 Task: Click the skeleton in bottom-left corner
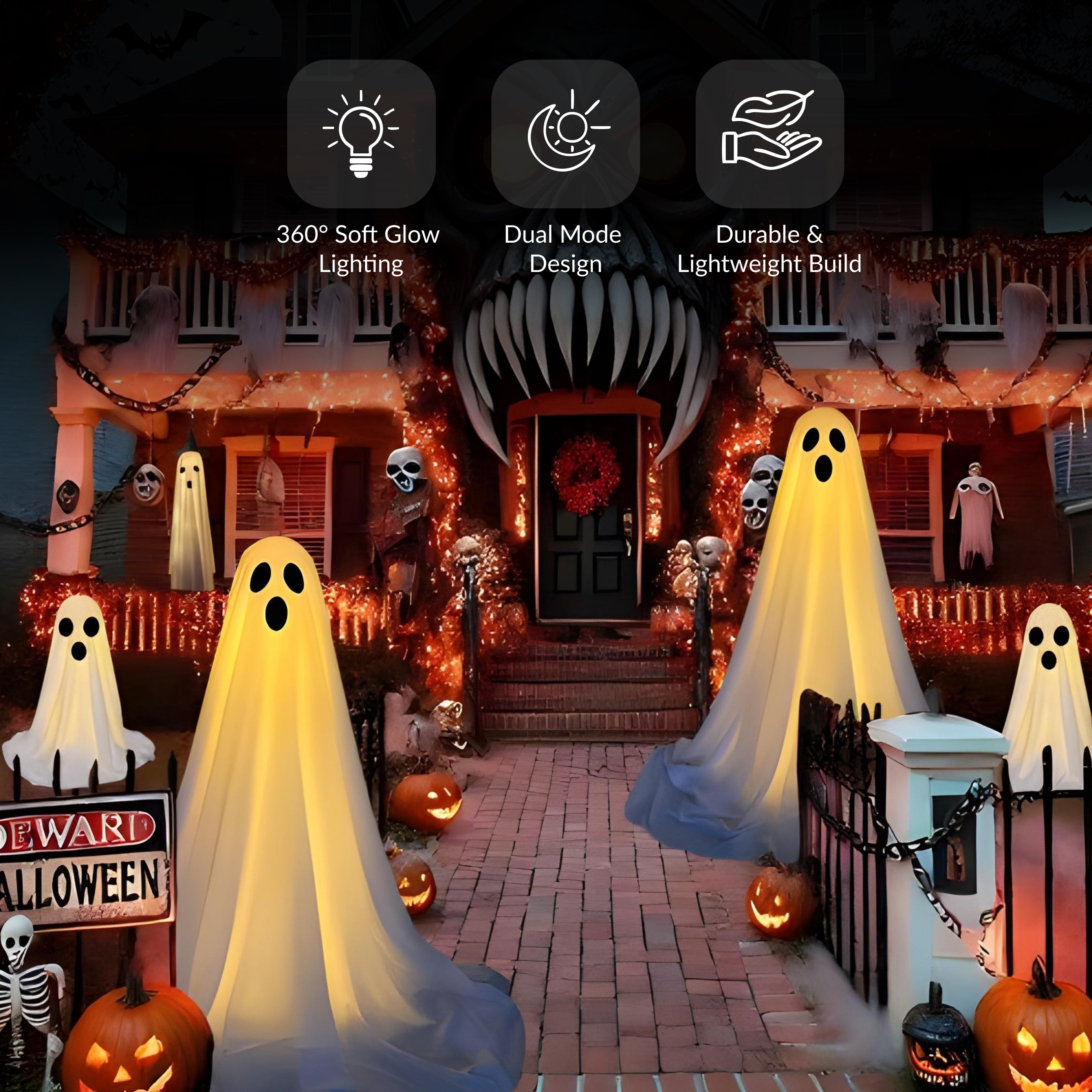click(23, 983)
